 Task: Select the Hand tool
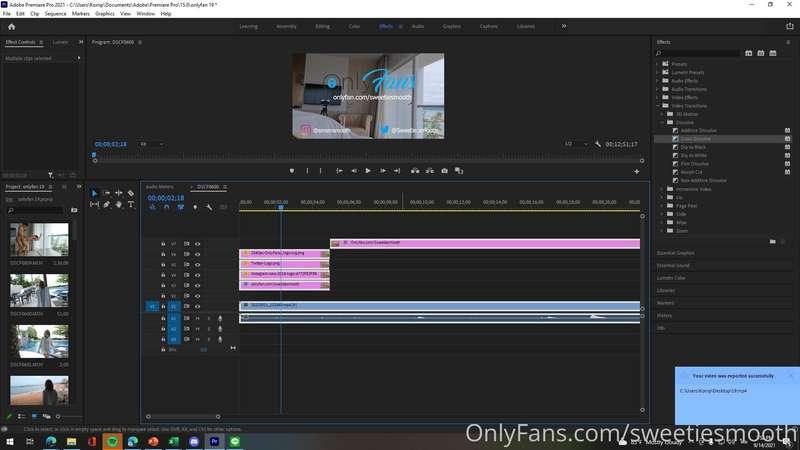click(x=118, y=204)
